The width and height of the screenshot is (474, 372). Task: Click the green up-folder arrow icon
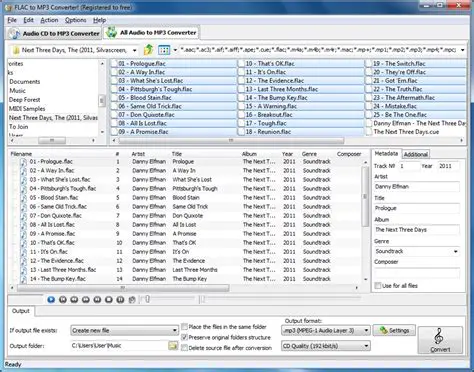point(148,50)
